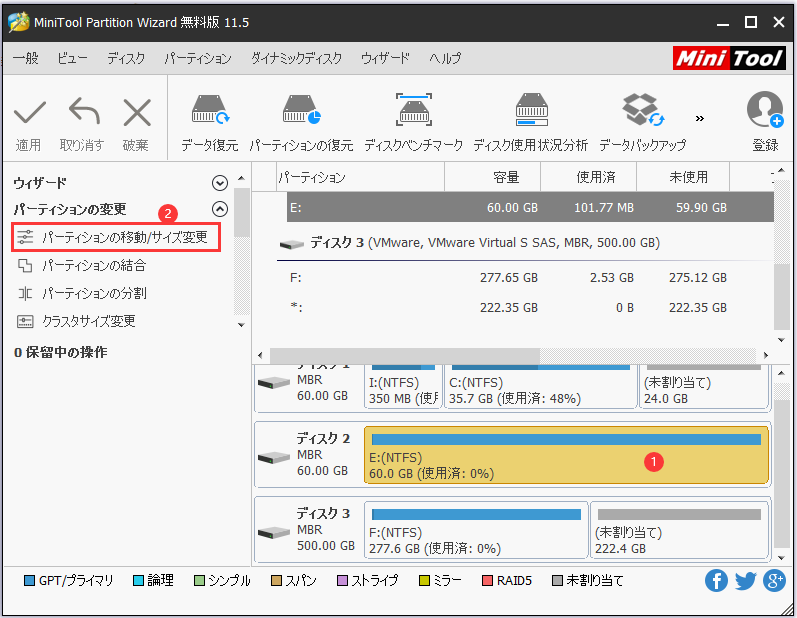Click the 0 pending operations (保留中の操作) label
The image size is (797, 618).
[60, 352]
